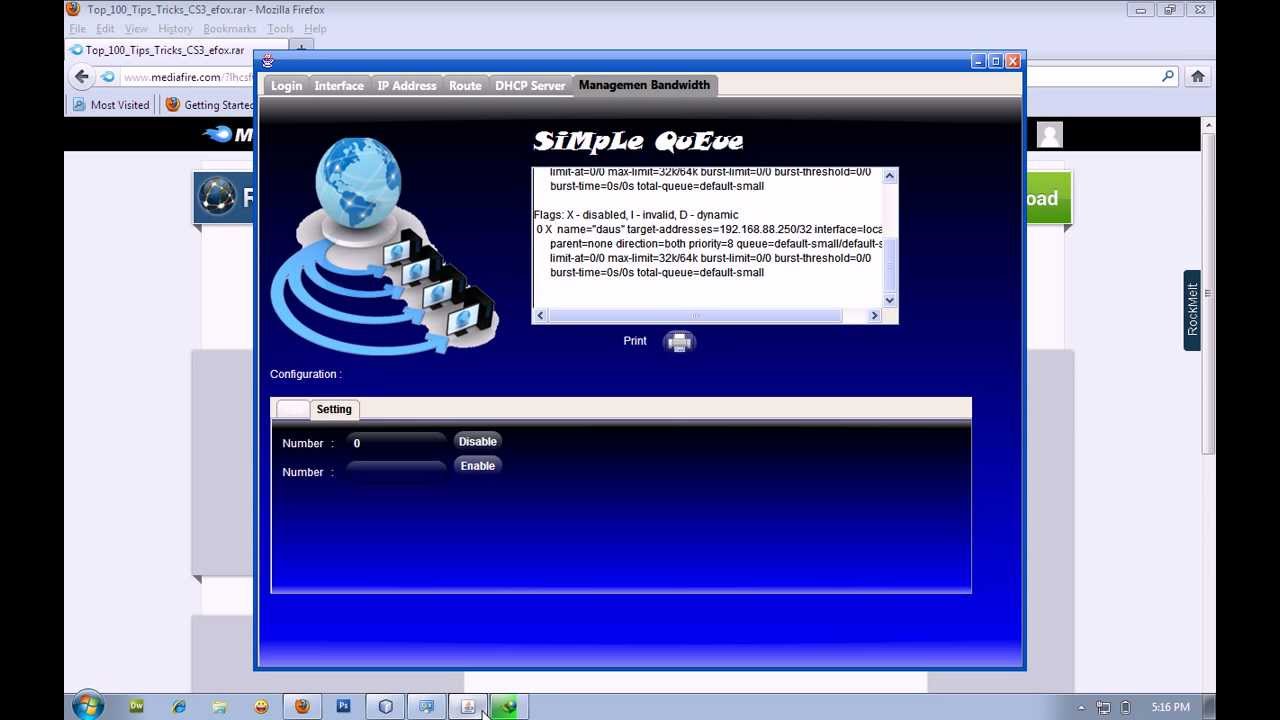
Task: Focus the empty Number field for Enable
Action: point(396,471)
